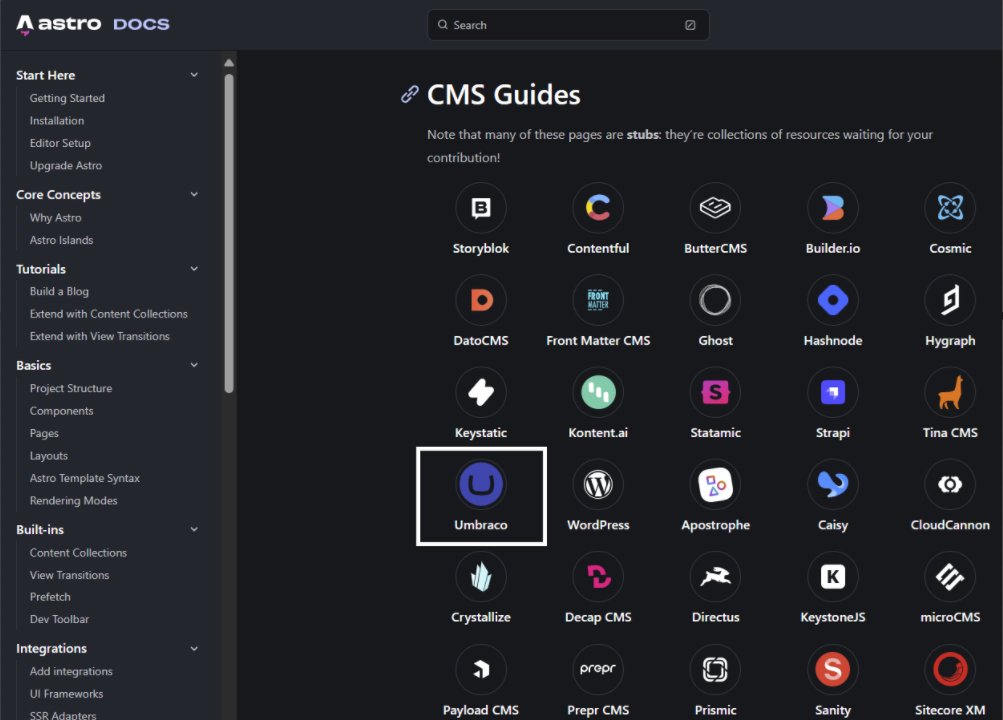This screenshot has width=1003, height=720.
Task: Select the ButterCMS icon
Action: [x=715, y=208]
